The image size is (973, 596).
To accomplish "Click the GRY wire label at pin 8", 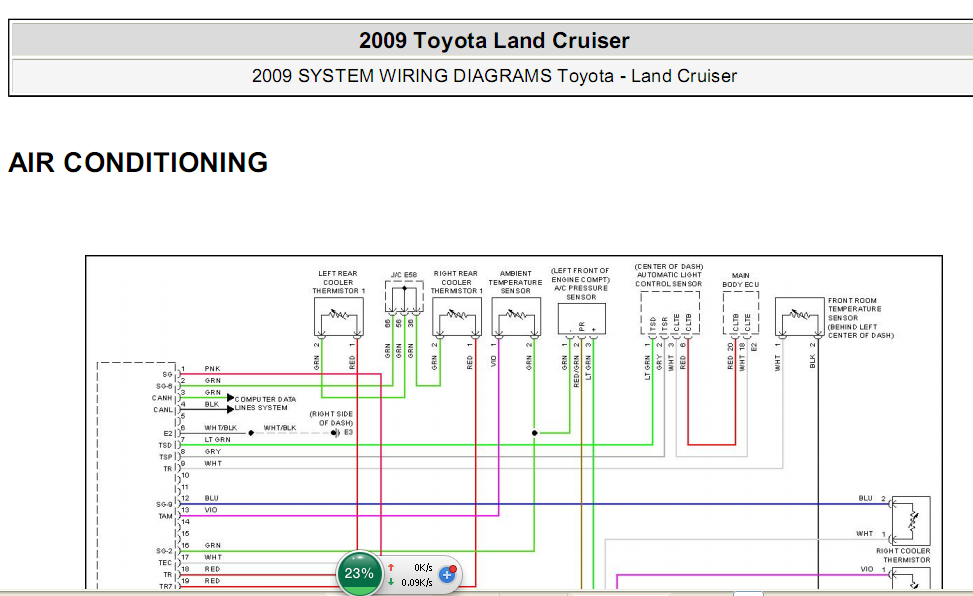I will point(212,451).
